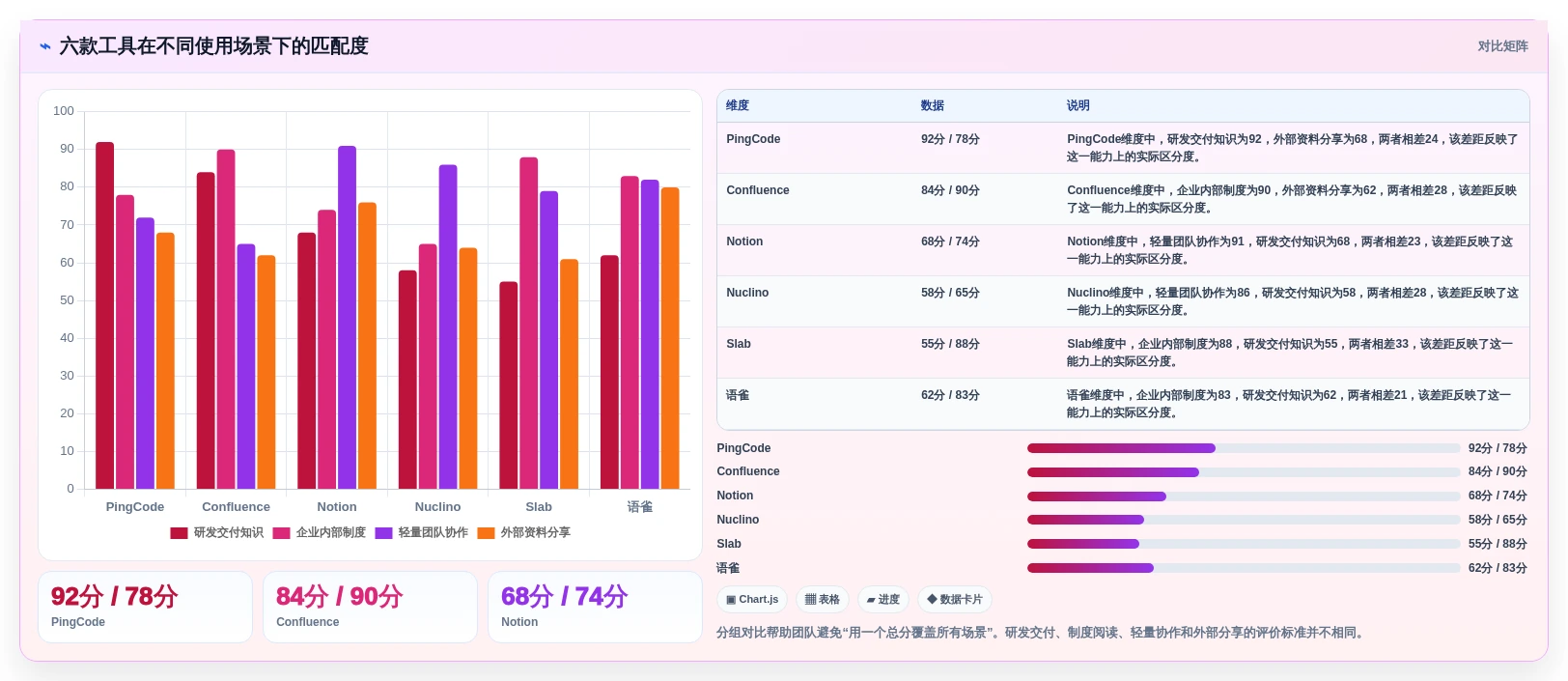Click the table cell 92分 / 78分
This screenshot has height=681, width=1568.
[950, 139]
